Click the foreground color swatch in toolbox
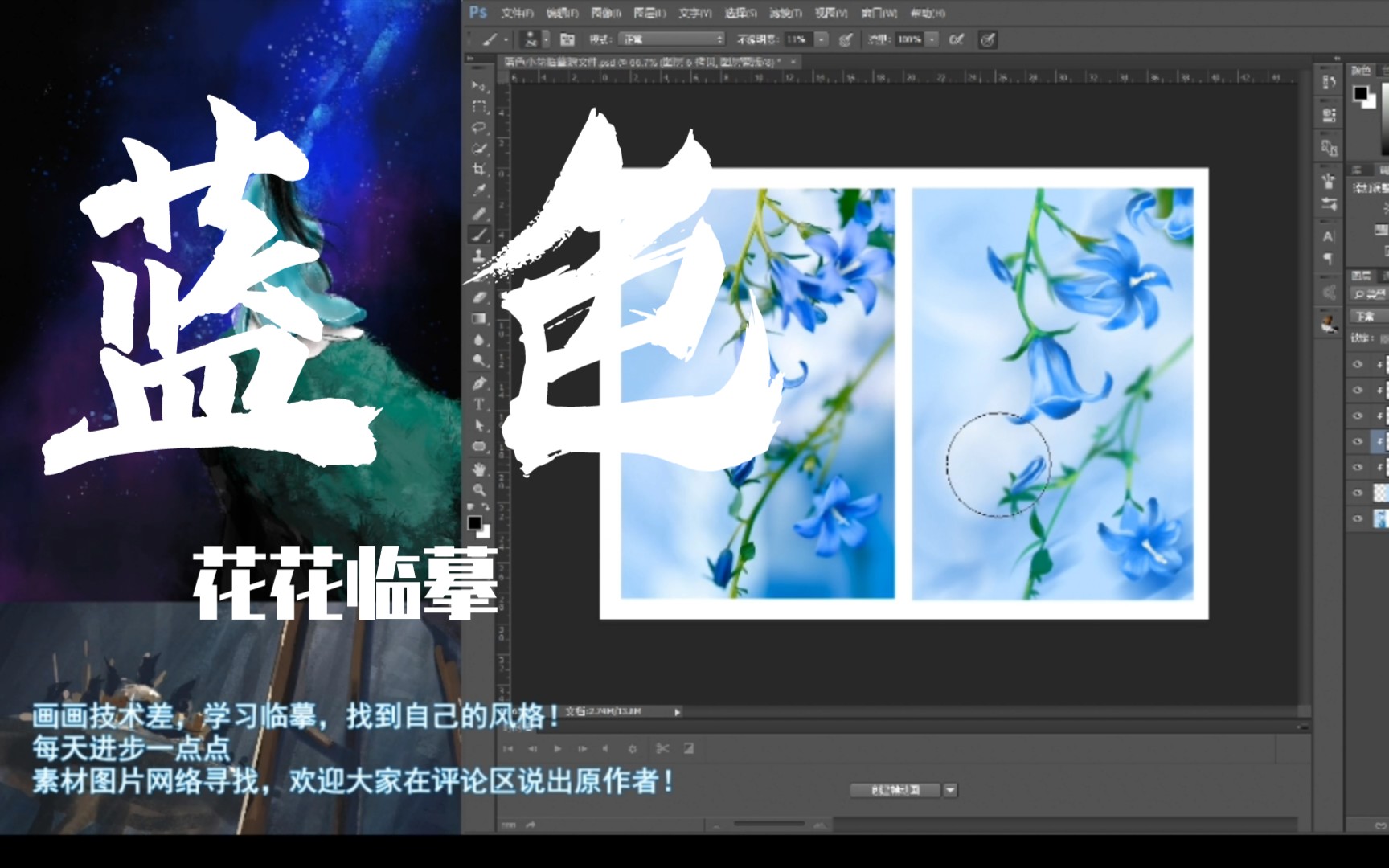The width and height of the screenshot is (1389, 868). (x=475, y=523)
